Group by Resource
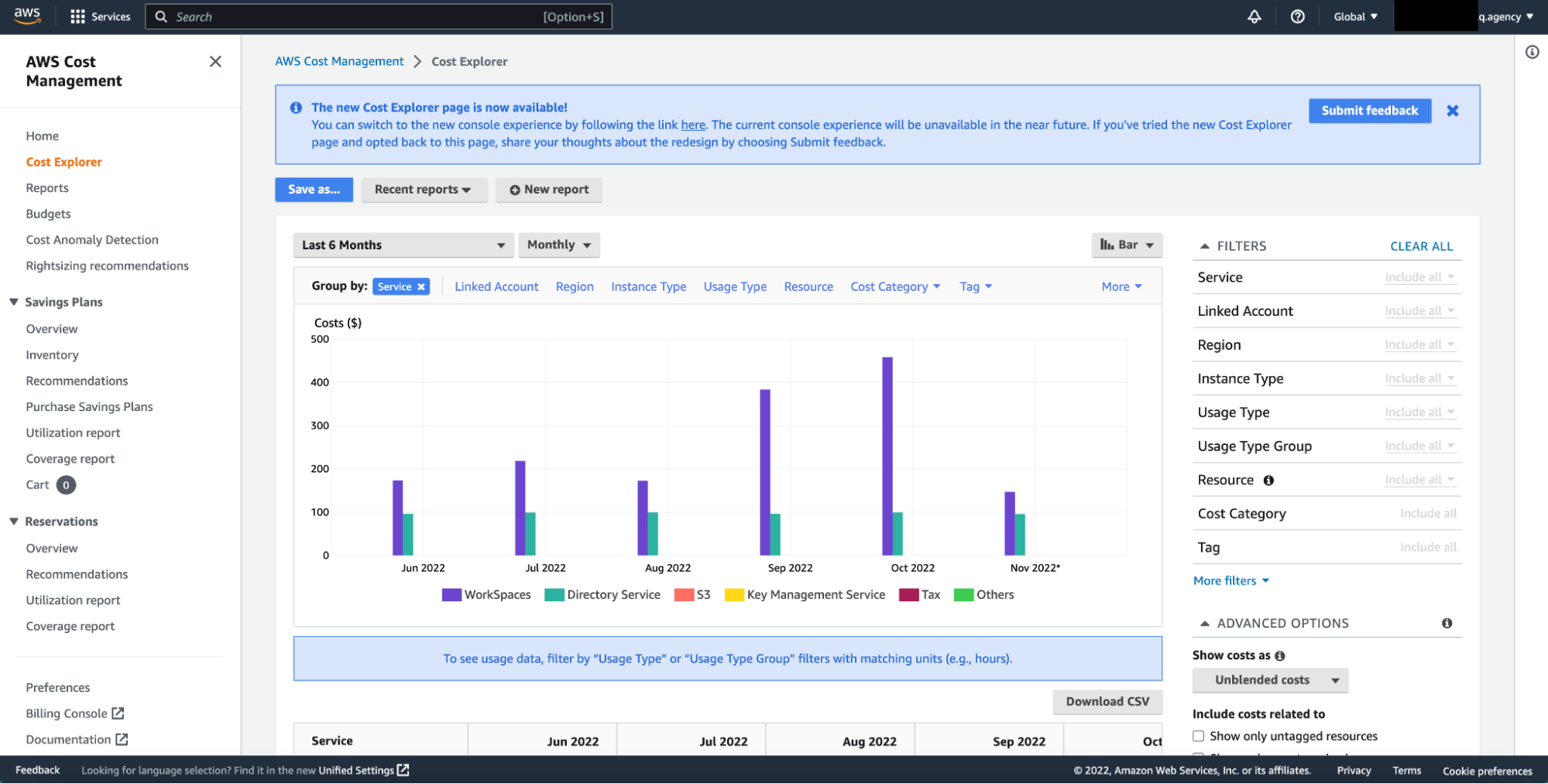This screenshot has width=1548, height=784. click(x=808, y=286)
